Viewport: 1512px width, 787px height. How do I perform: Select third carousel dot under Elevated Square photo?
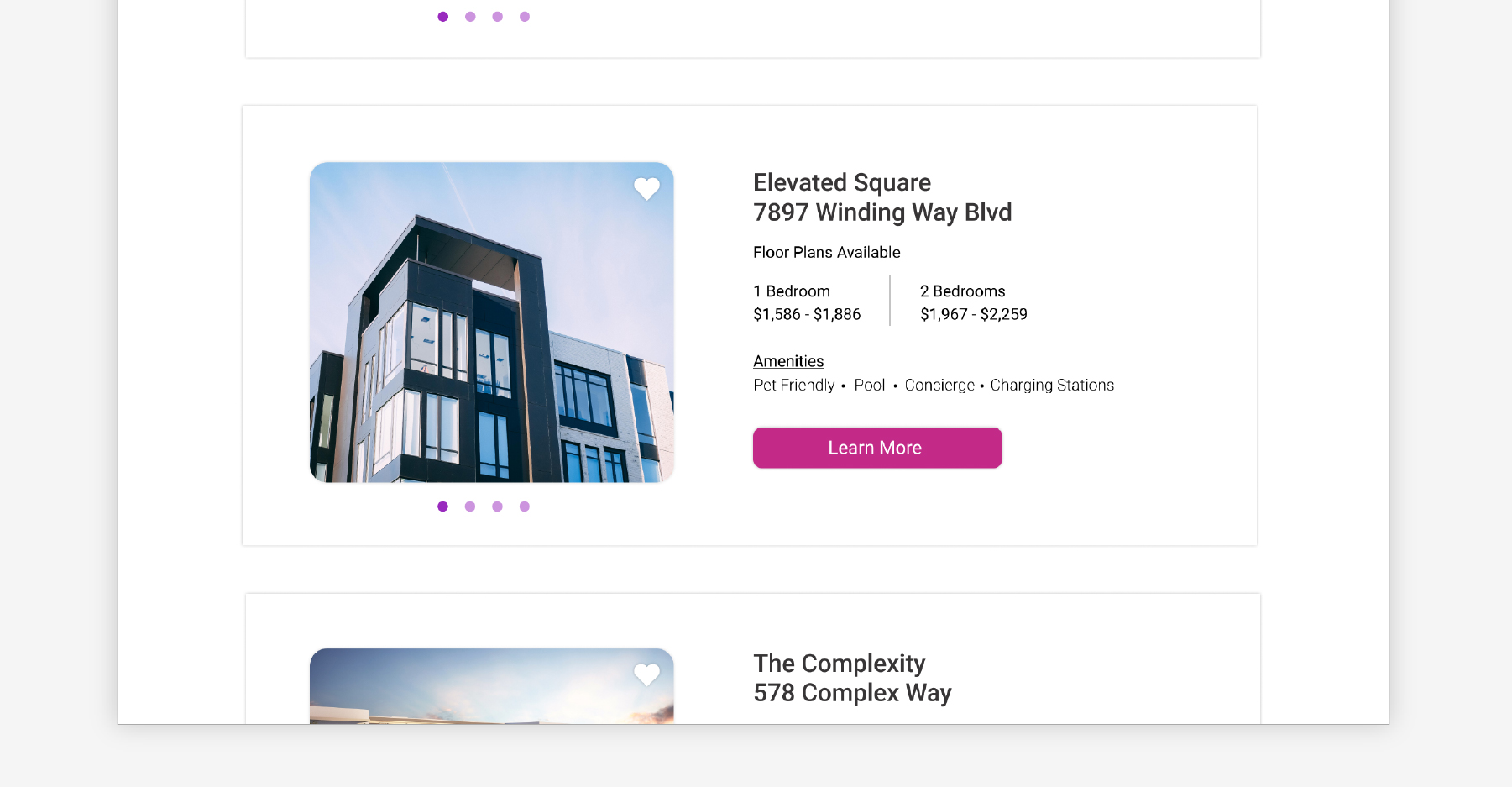pos(498,506)
